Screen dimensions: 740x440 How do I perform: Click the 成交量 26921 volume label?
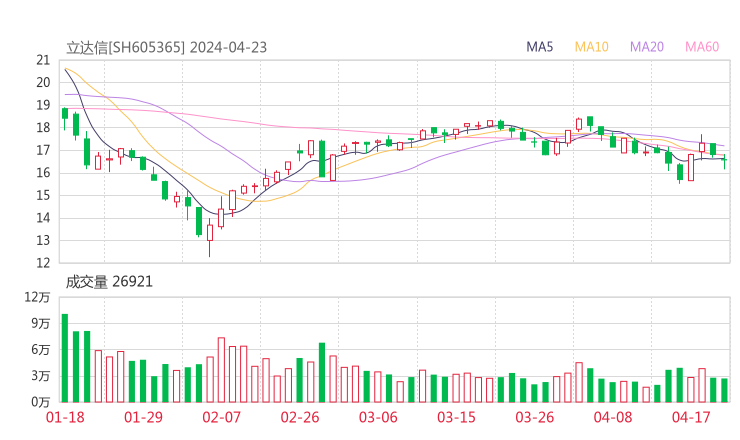click(x=109, y=282)
